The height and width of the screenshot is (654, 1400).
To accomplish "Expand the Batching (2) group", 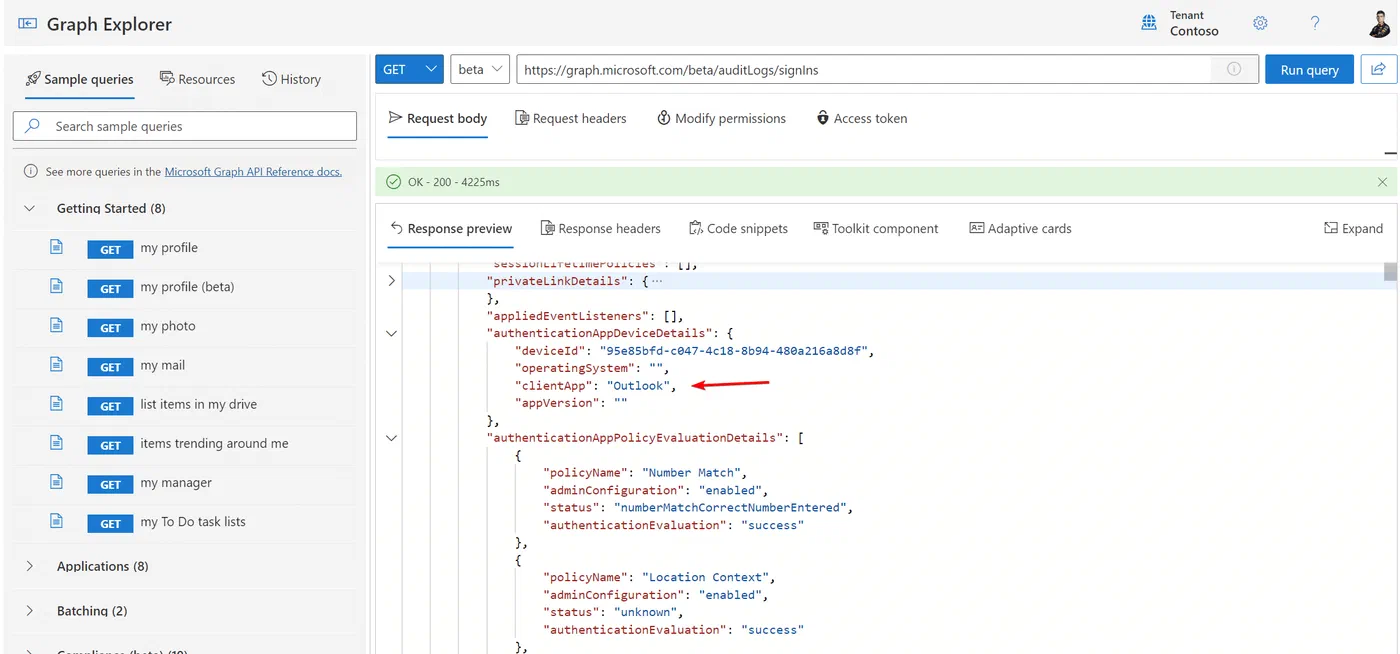I will [x=29, y=611].
